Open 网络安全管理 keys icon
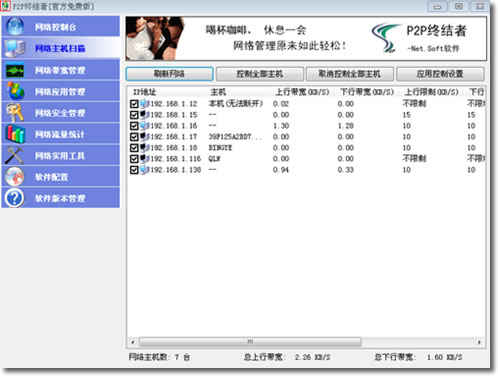The image size is (498, 376). point(15,113)
